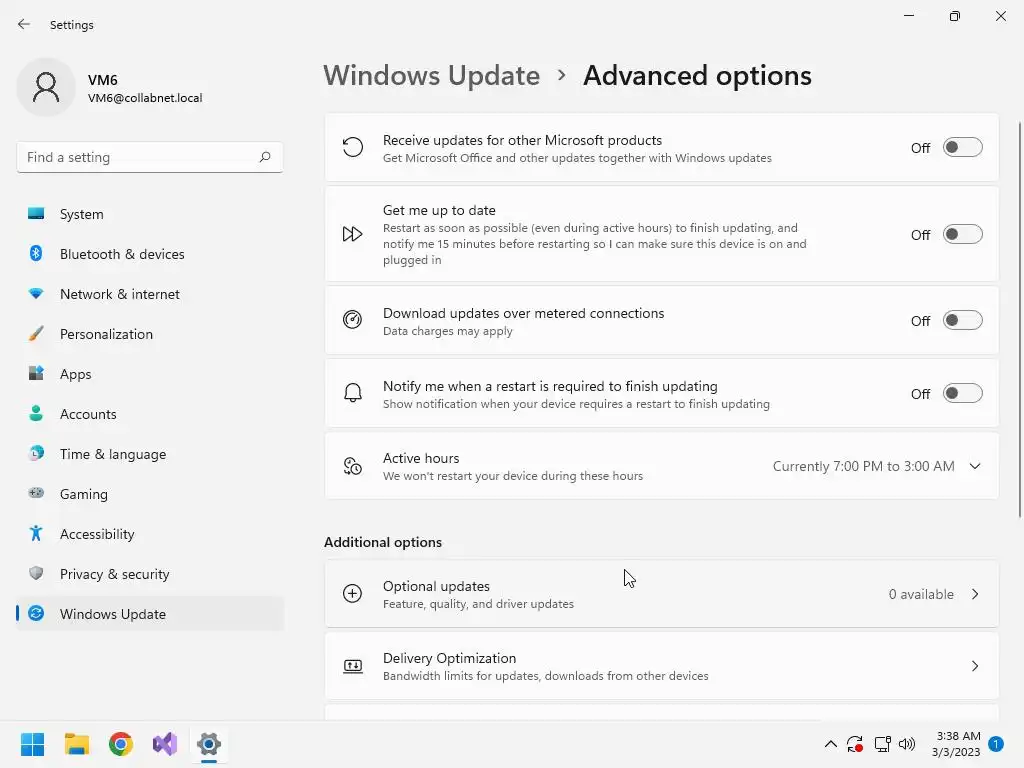Go back to Windows Update breadcrumb
Image resolution: width=1024 pixels, height=768 pixels.
coord(432,76)
